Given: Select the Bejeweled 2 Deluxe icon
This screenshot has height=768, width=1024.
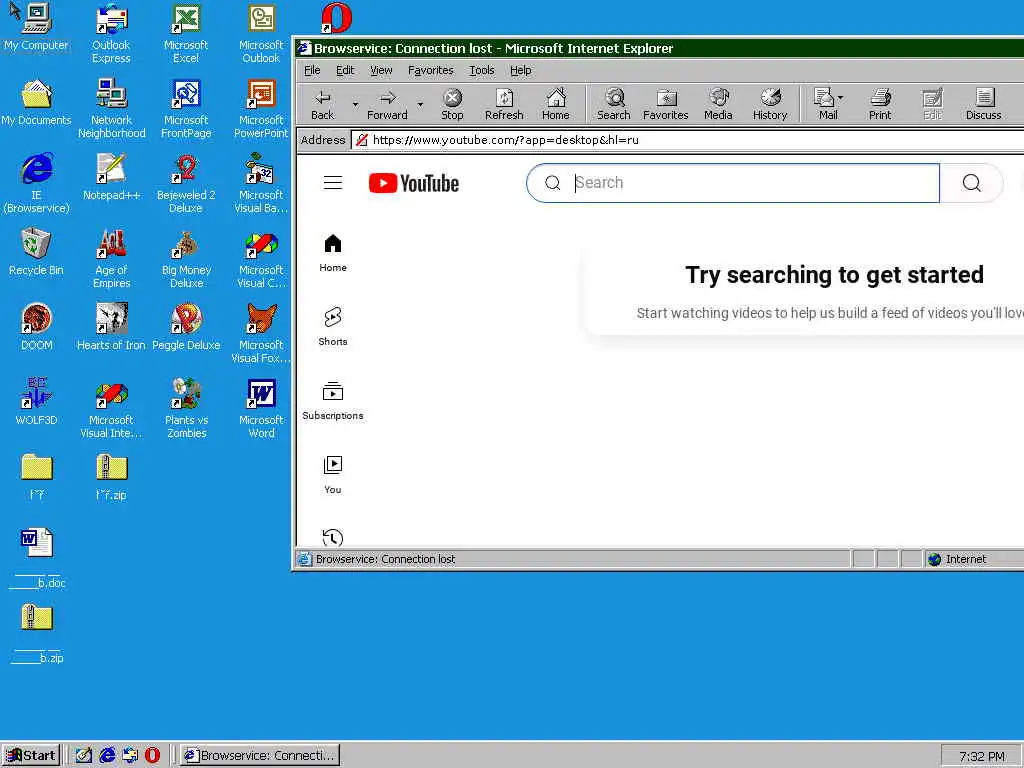Looking at the screenshot, I should click(186, 184).
